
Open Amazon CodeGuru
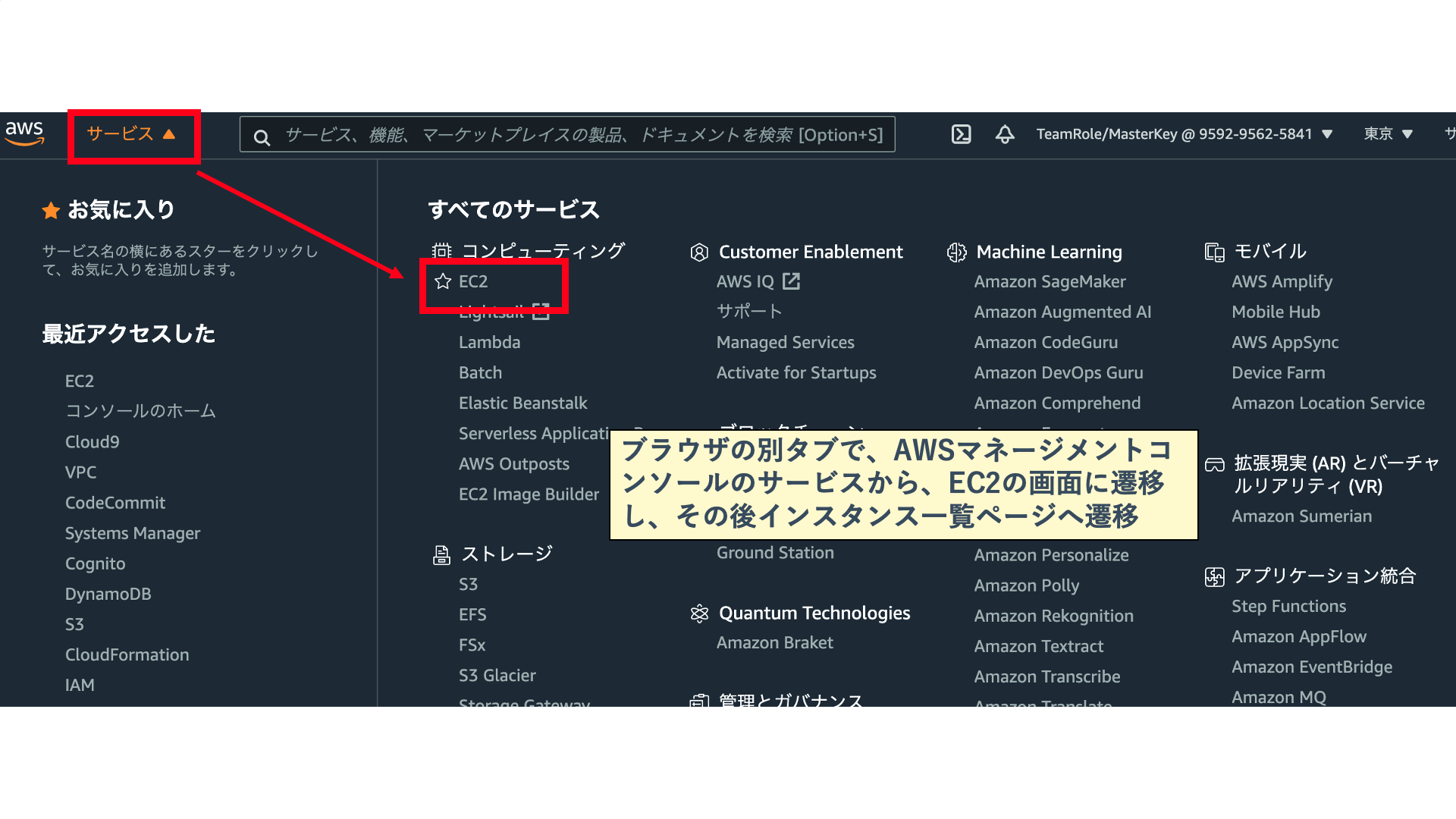click(1046, 342)
